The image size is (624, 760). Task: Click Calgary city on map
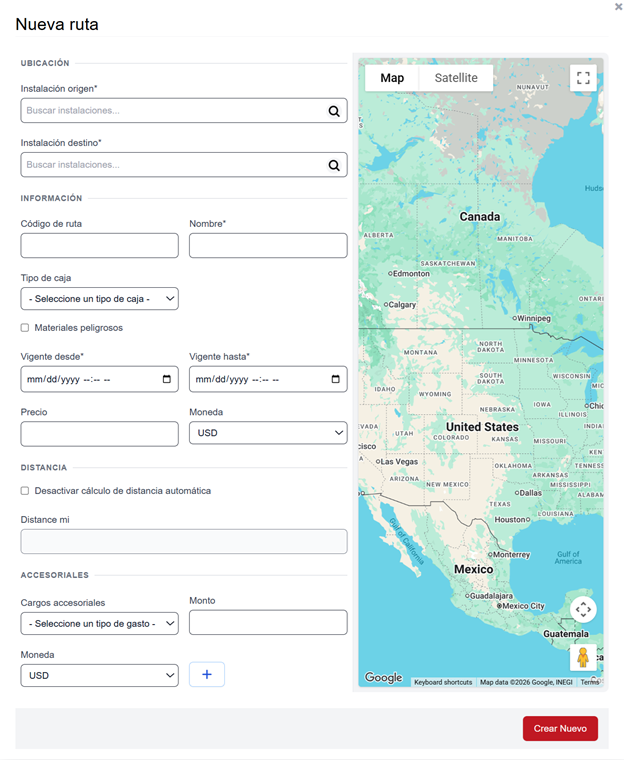(400, 305)
